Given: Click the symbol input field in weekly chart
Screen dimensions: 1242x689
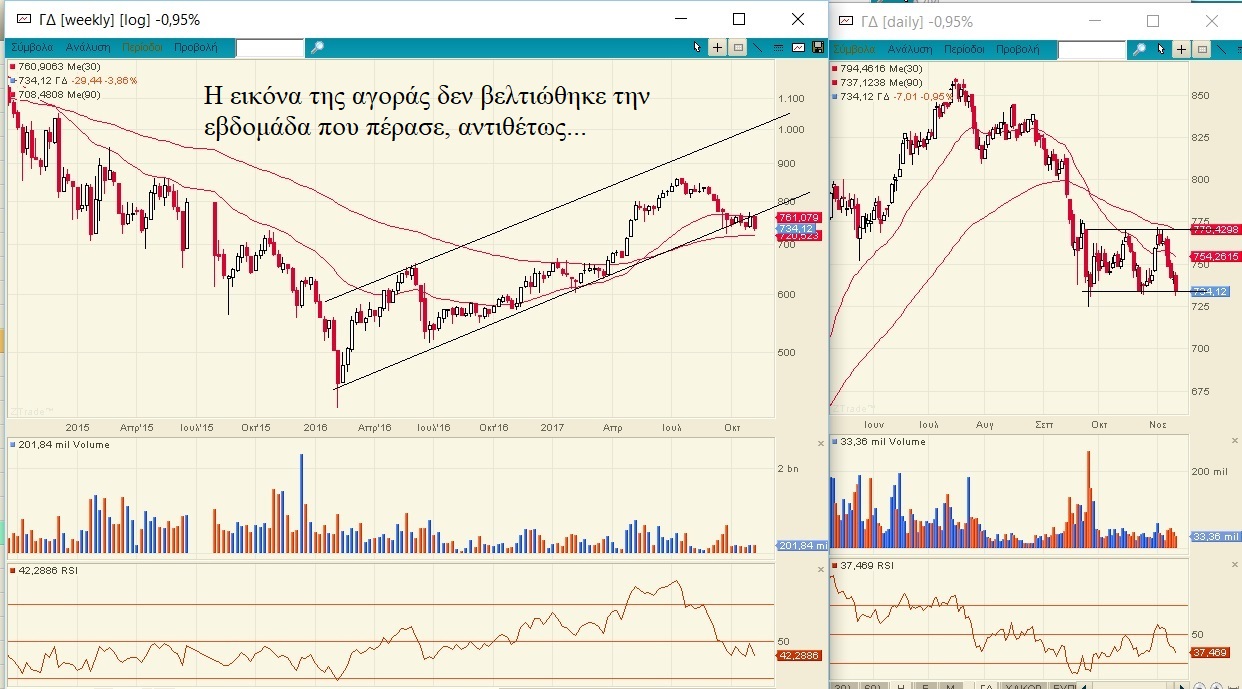Looking at the screenshot, I should 270,47.
